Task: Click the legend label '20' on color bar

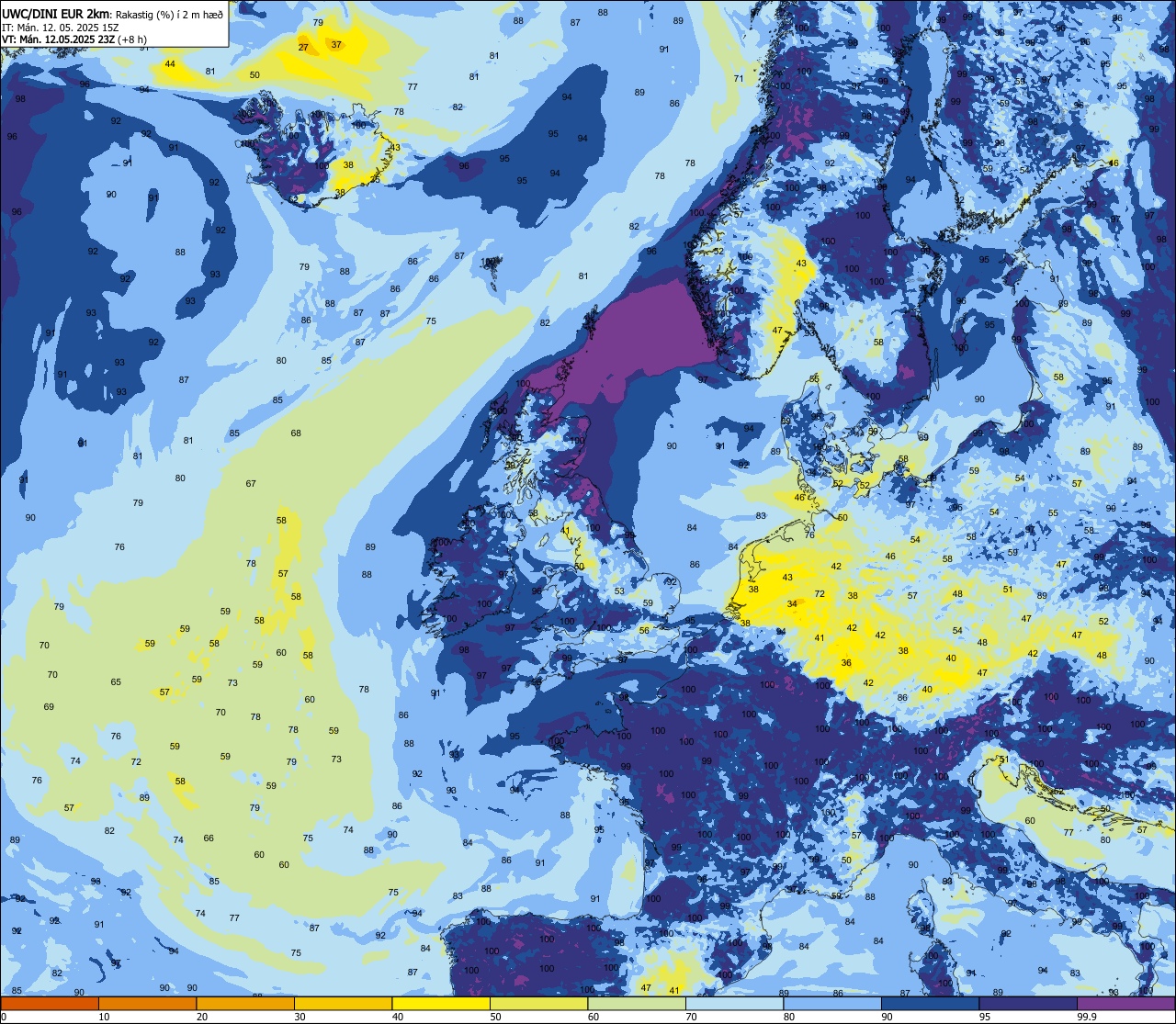Action: (202, 1016)
